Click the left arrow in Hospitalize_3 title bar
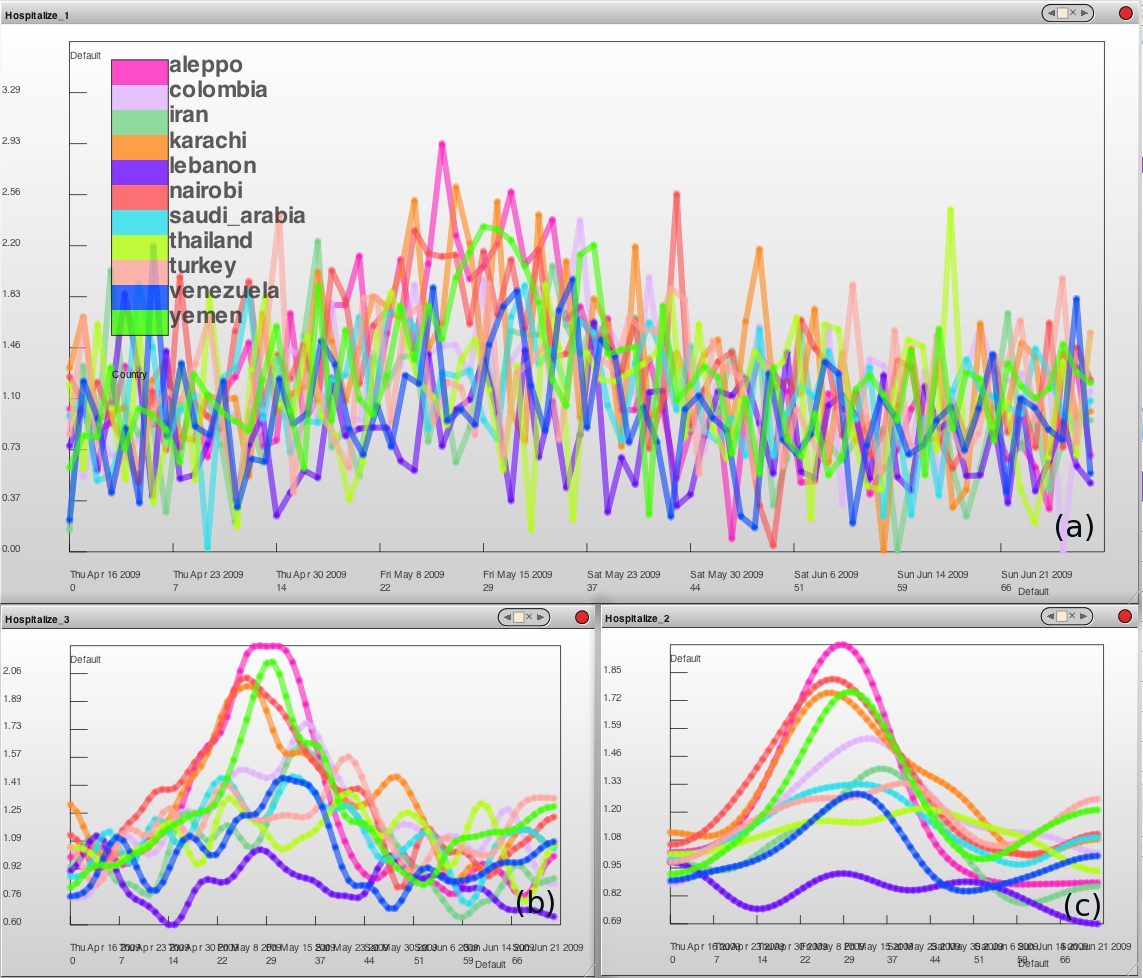The image size is (1143, 978). (x=507, y=617)
